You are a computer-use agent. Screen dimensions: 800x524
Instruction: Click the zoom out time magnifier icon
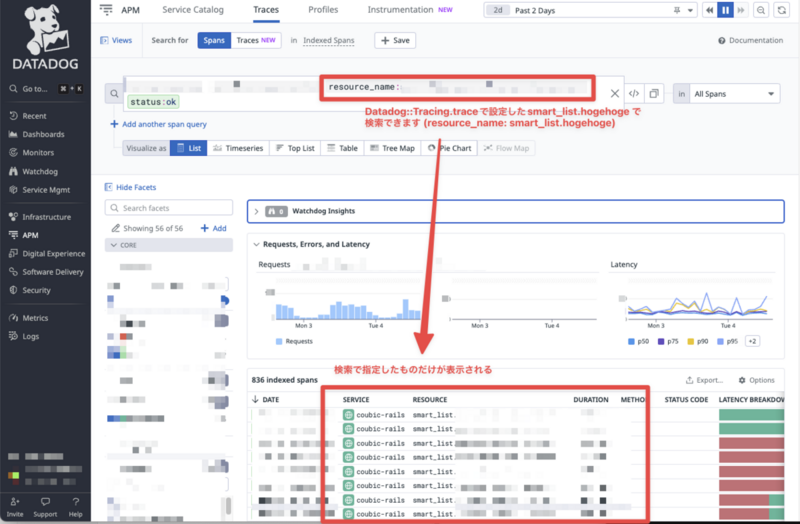coord(761,10)
